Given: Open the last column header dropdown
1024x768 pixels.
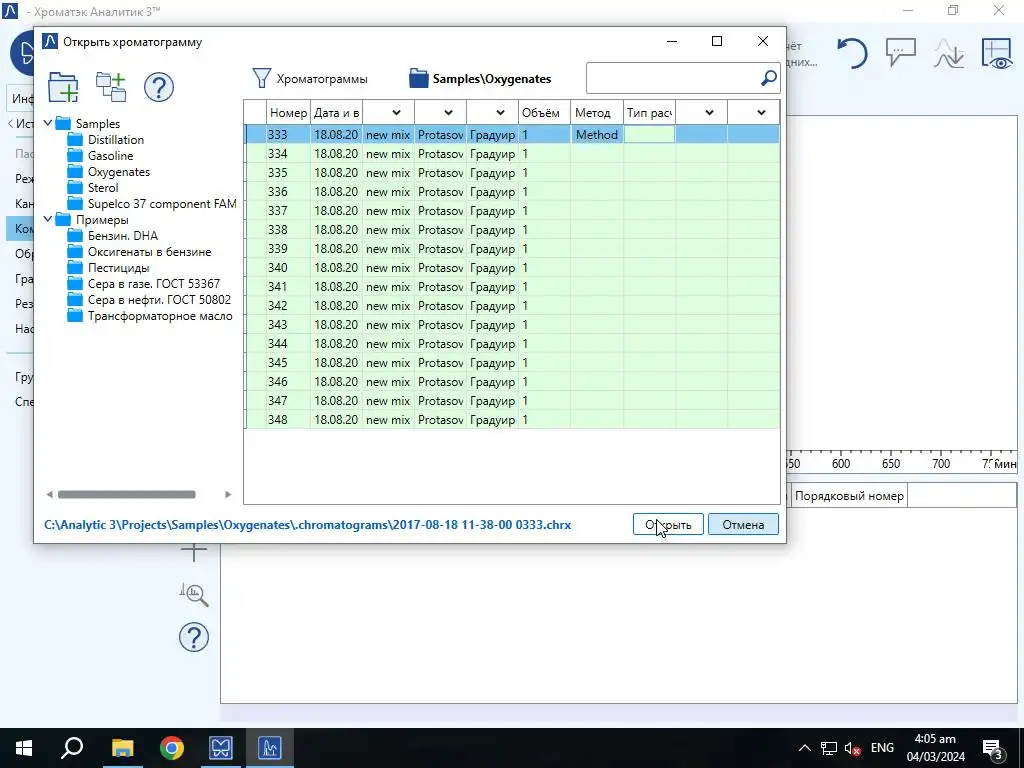Looking at the screenshot, I should [x=761, y=113].
